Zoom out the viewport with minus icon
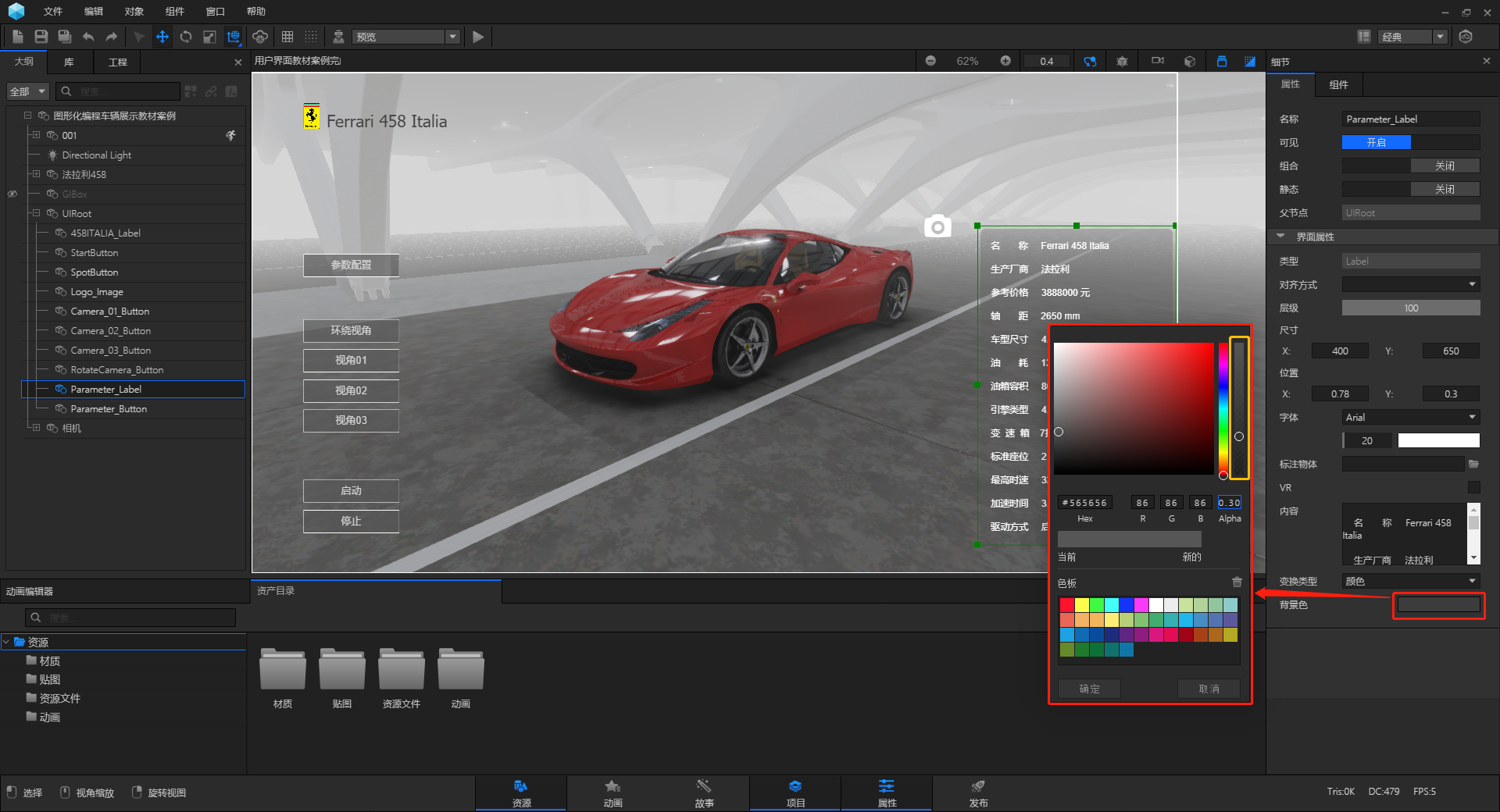 click(x=930, y=61)
